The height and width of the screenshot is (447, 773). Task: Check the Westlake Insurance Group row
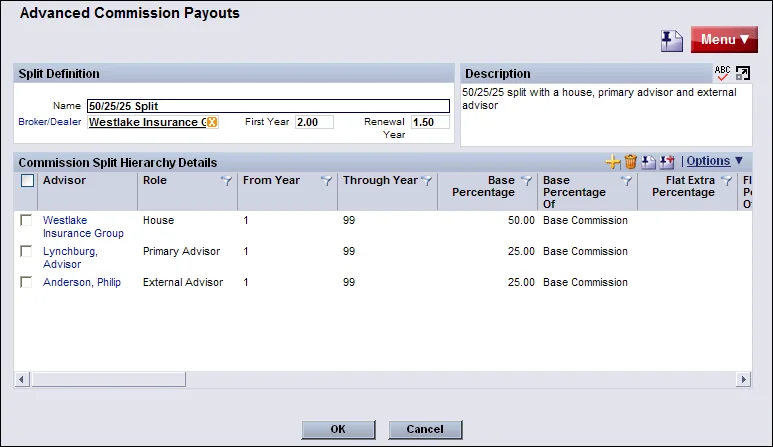tap(26, 220)
